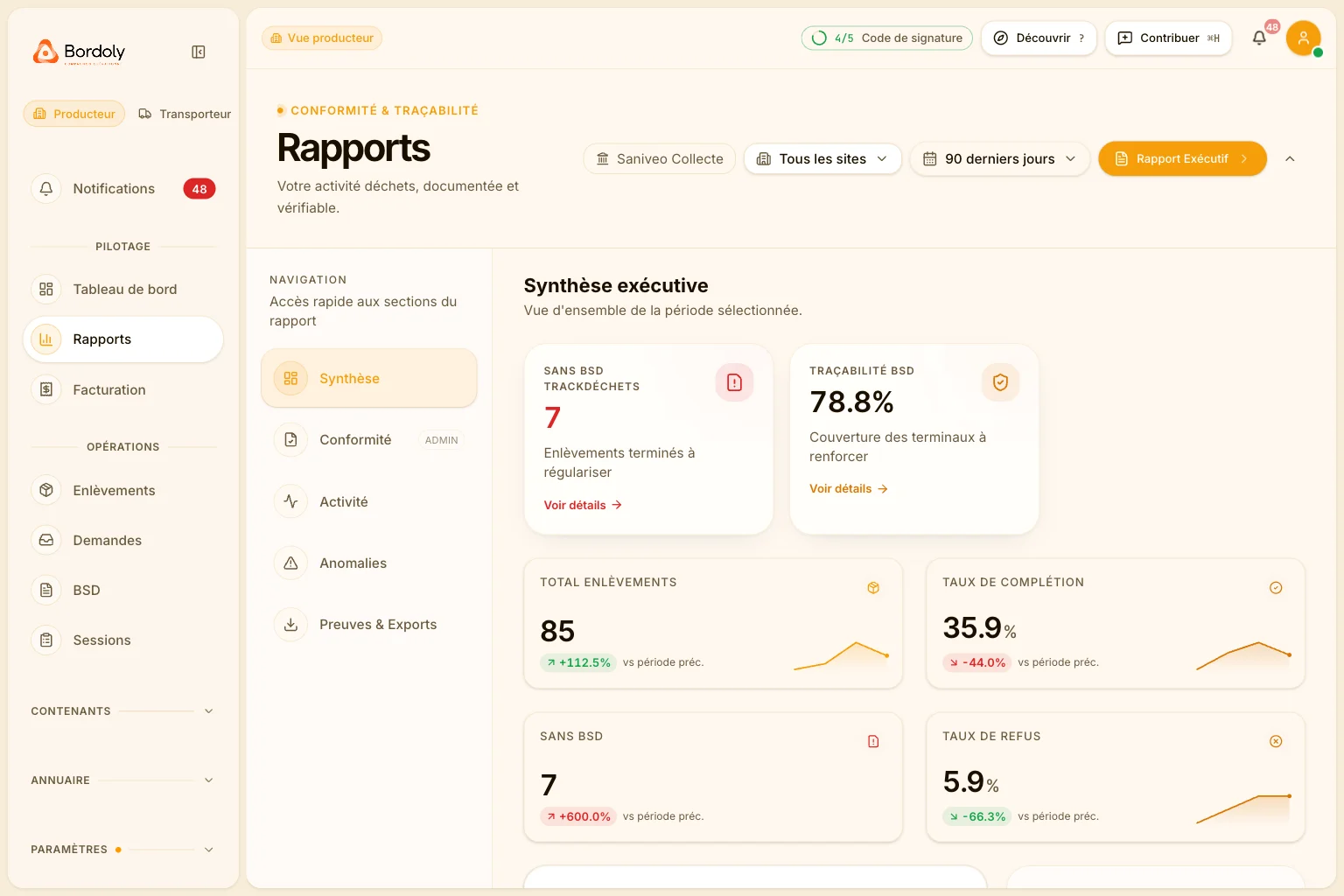Image resolution: width=1344 pixels, height=896 pixels.
Task: Click the BSD document icon
Action: pos(46,590)
